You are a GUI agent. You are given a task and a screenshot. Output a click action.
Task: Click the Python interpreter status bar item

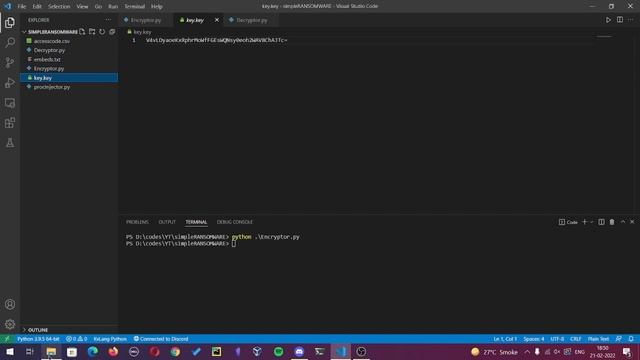[x=38, y=339]
